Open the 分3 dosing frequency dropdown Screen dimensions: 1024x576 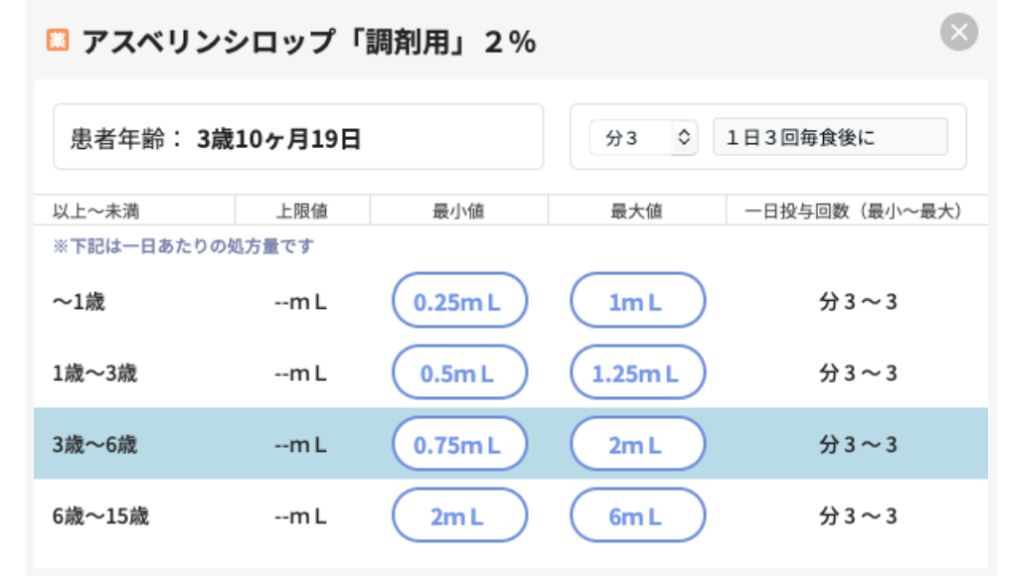coord(643,138)
